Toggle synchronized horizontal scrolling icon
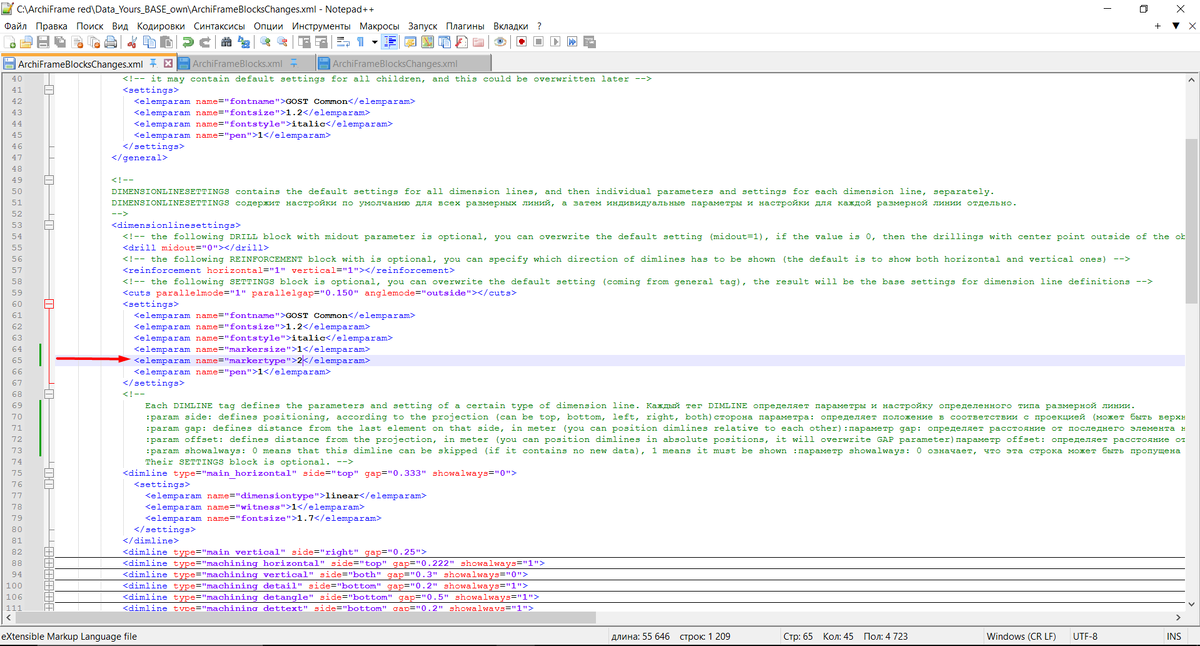 (321, 42)
